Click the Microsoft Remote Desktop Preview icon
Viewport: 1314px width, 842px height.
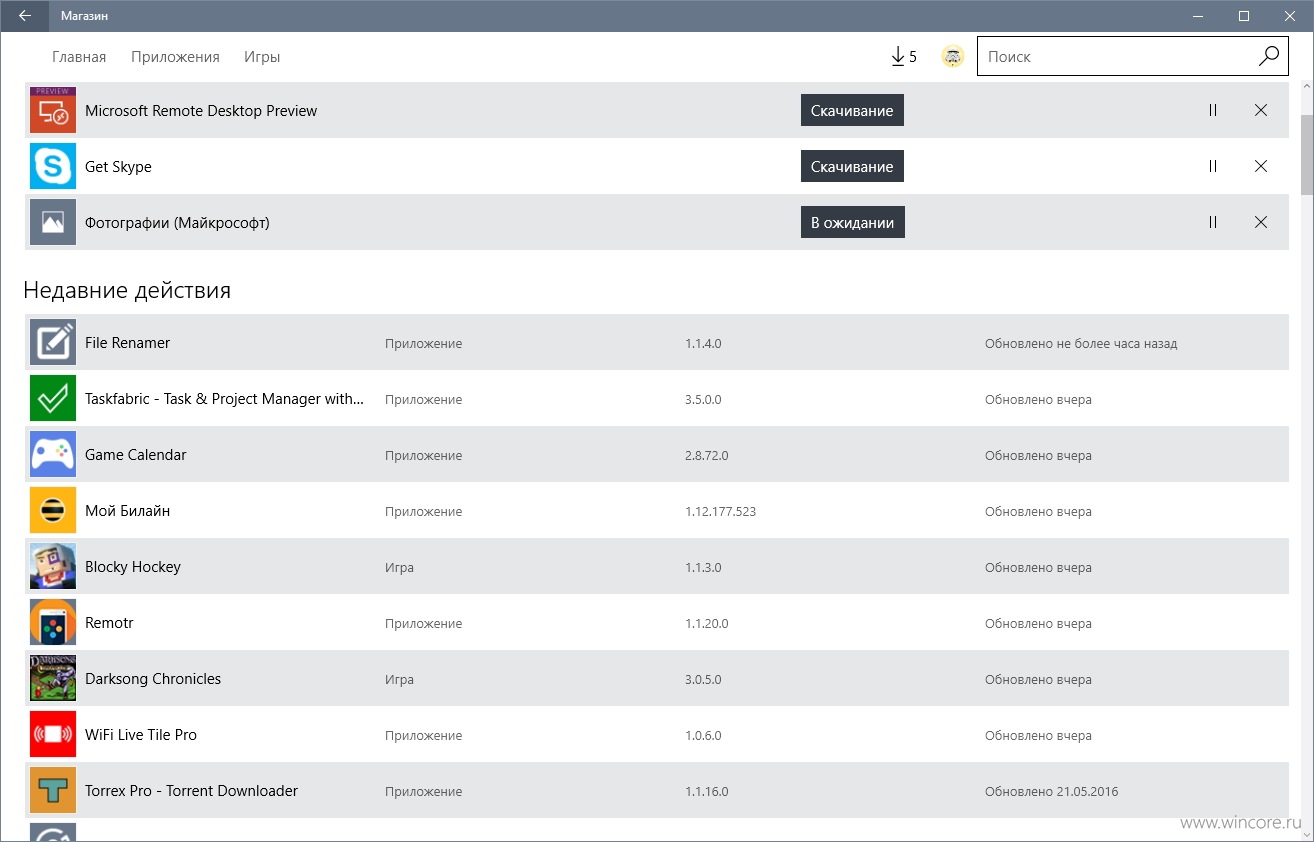(53, 110)
